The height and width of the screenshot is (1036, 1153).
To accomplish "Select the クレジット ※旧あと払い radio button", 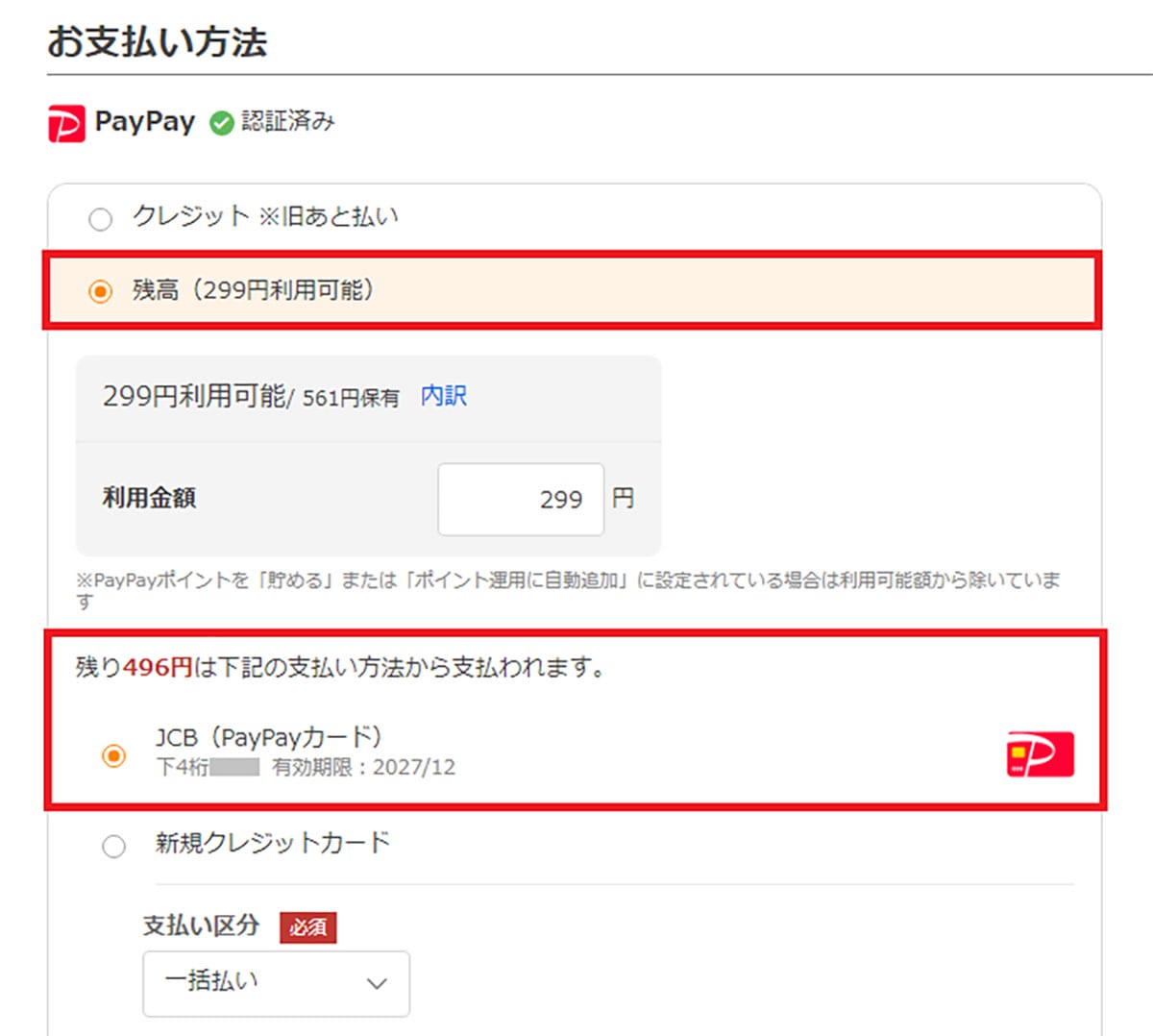I will point(100,219).
